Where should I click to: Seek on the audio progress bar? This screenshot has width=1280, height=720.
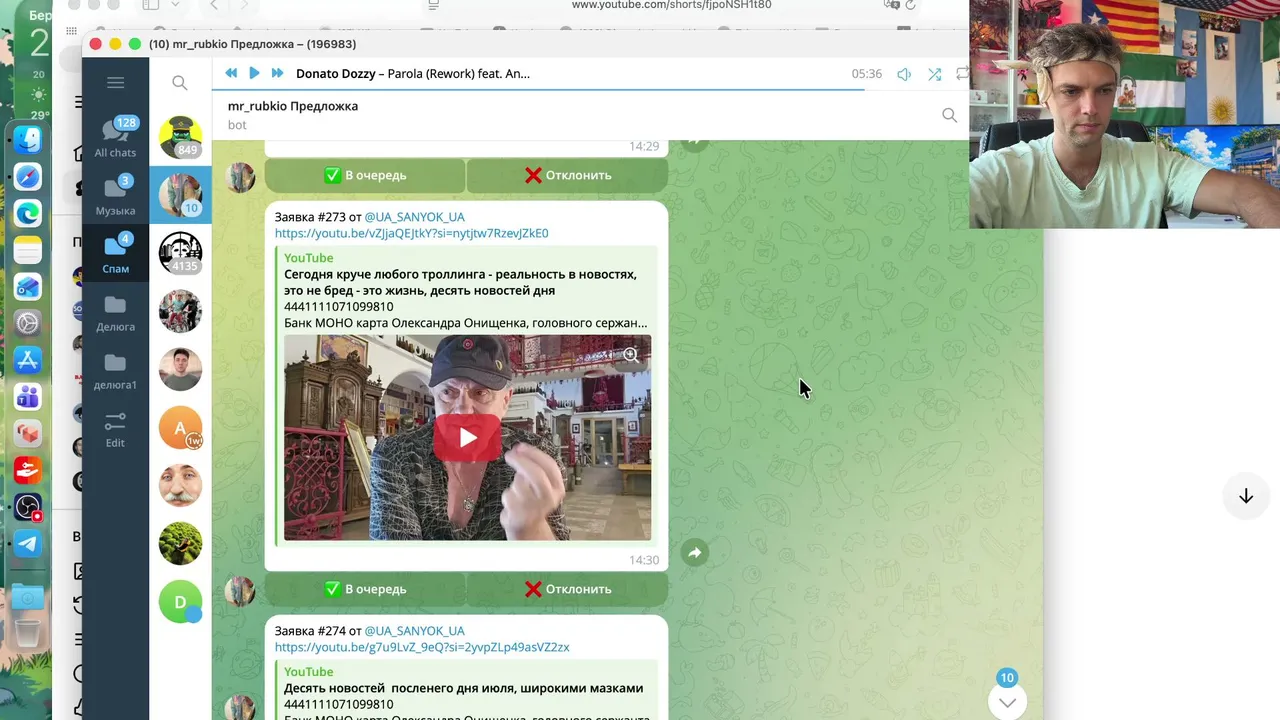[590, 90]
